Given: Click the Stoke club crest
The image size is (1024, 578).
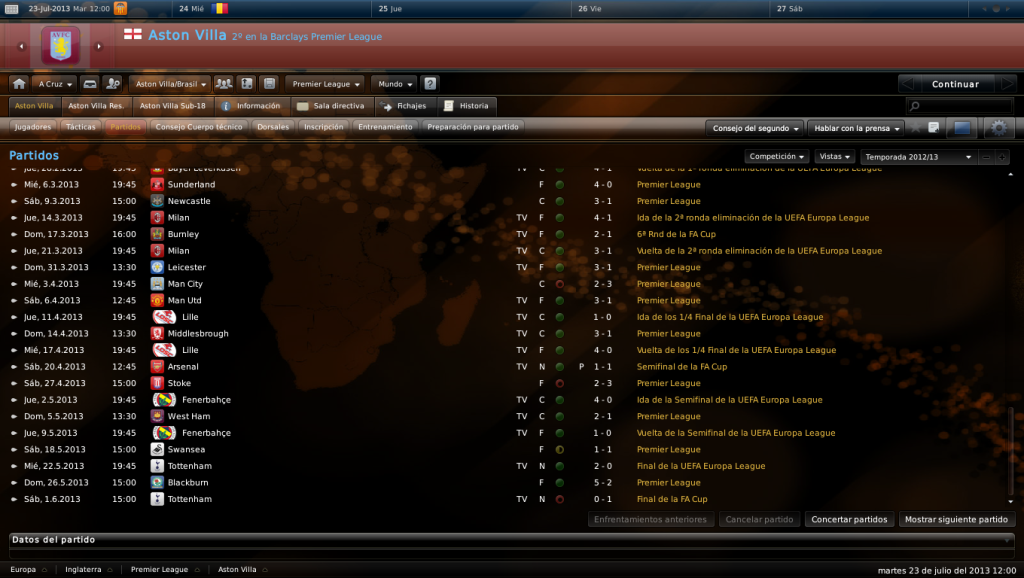Looking at the screenshot, I should click(157, 383).
